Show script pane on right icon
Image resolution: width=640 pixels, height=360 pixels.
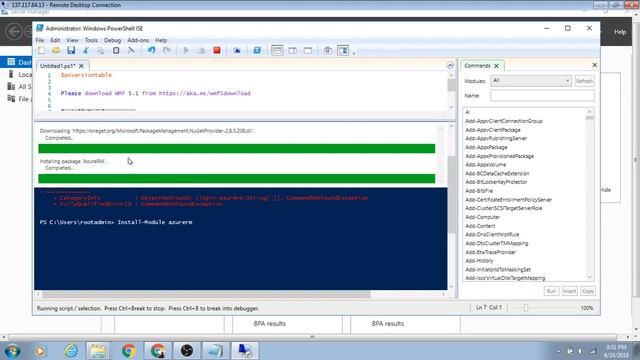(x=293, y=50)
